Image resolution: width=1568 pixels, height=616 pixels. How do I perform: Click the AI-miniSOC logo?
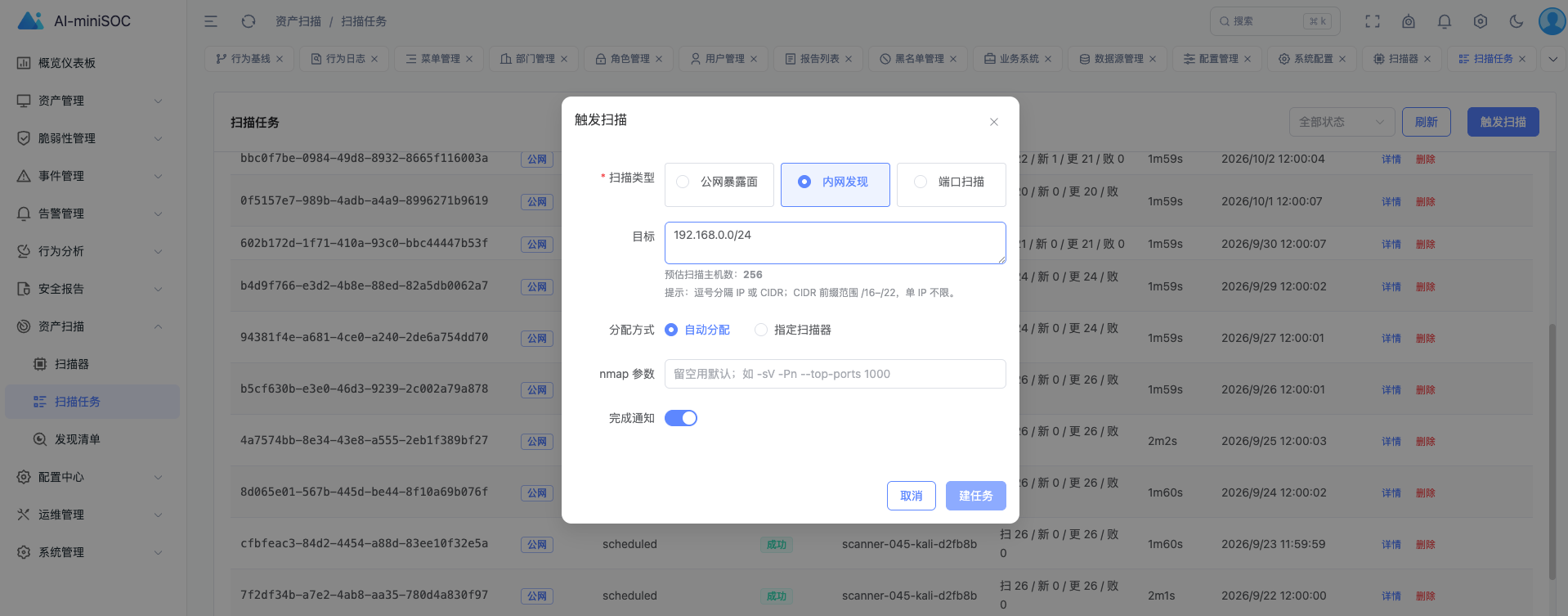(x=74, y=21)
